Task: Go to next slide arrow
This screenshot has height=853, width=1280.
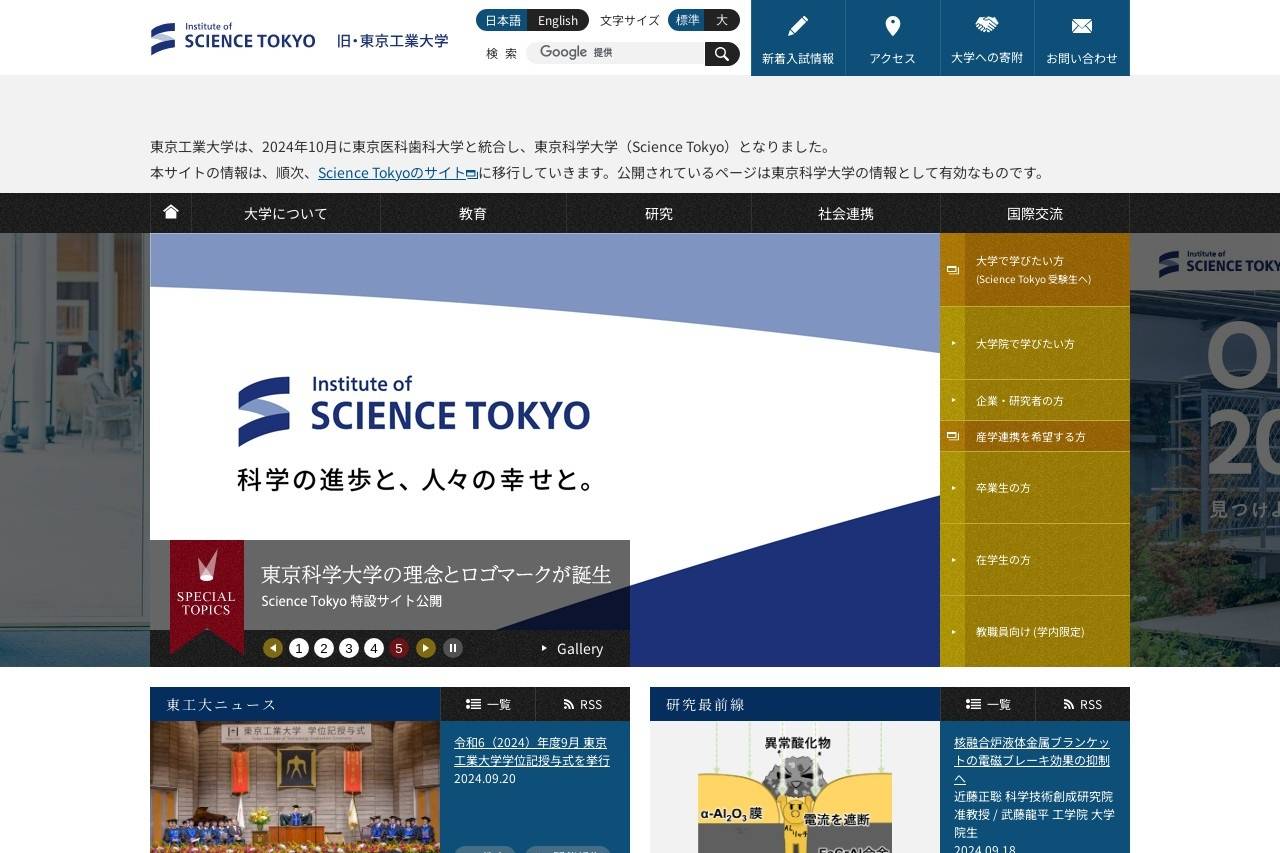Action: tap(426, 648)
